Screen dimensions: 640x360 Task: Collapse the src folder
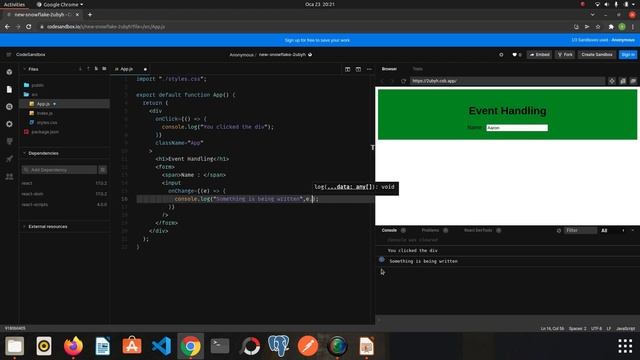[x=31, y=94]
